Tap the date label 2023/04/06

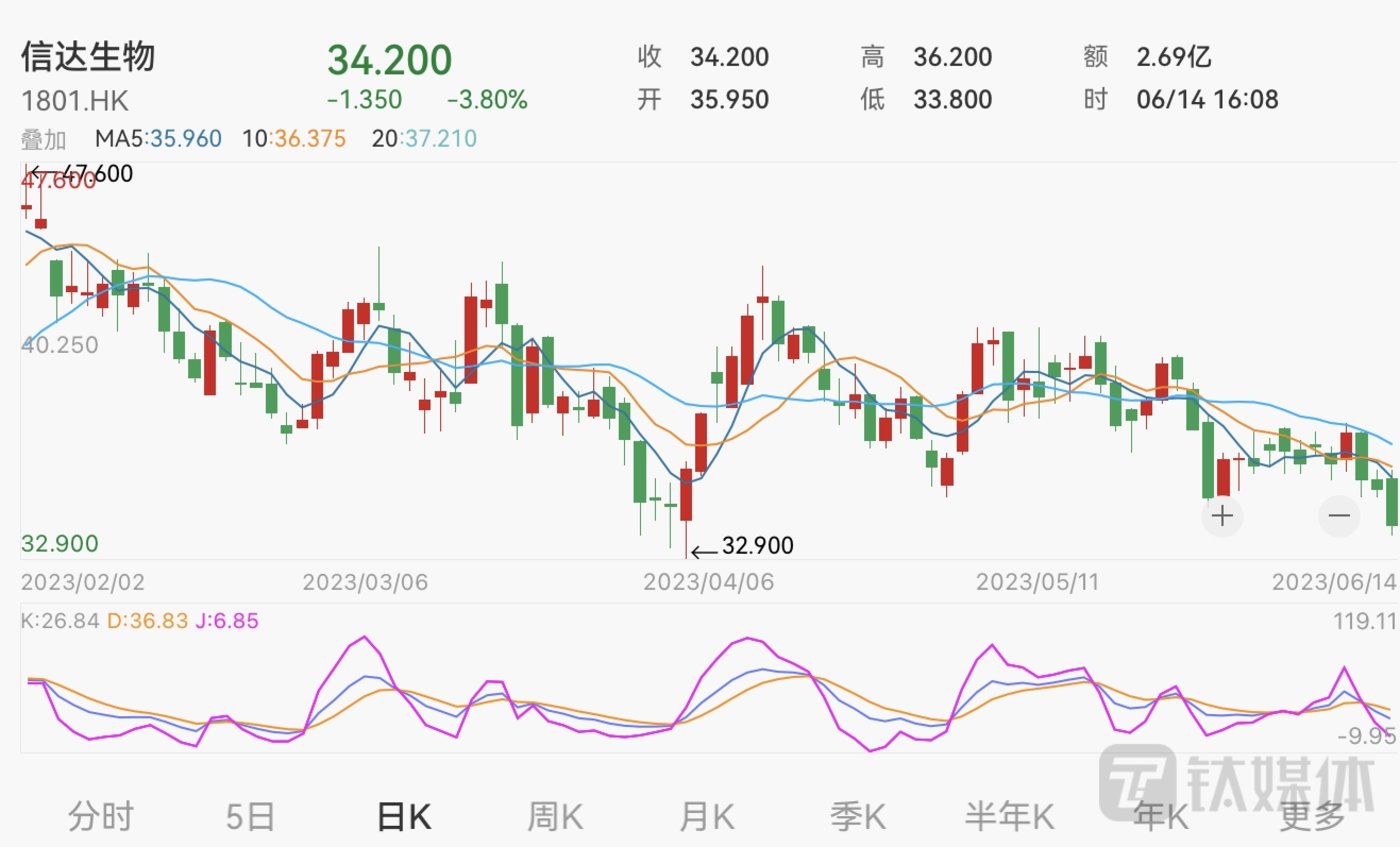tap(709, 582)
